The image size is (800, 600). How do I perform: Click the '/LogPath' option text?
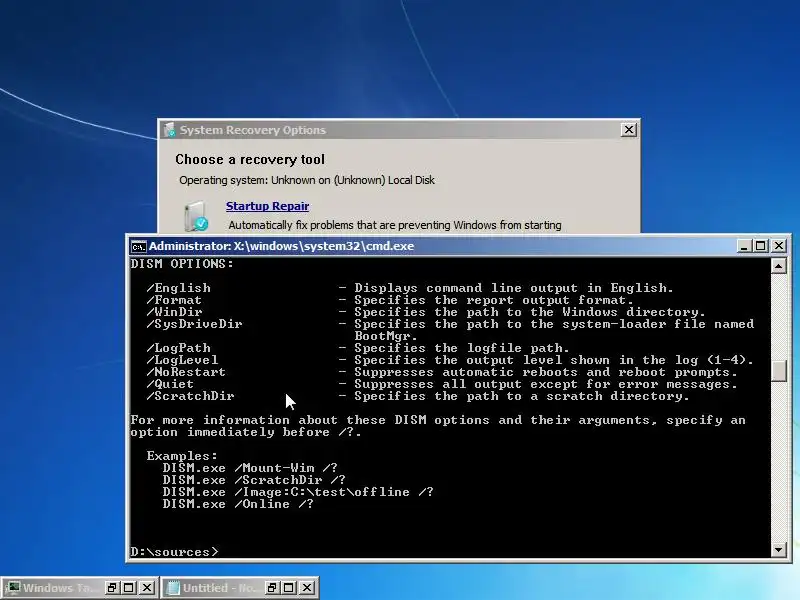point(179,348)
